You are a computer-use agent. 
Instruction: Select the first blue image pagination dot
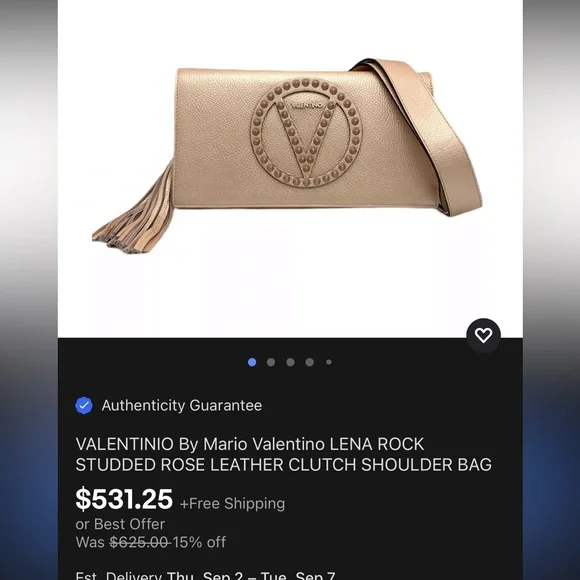(x=252, y=362)
